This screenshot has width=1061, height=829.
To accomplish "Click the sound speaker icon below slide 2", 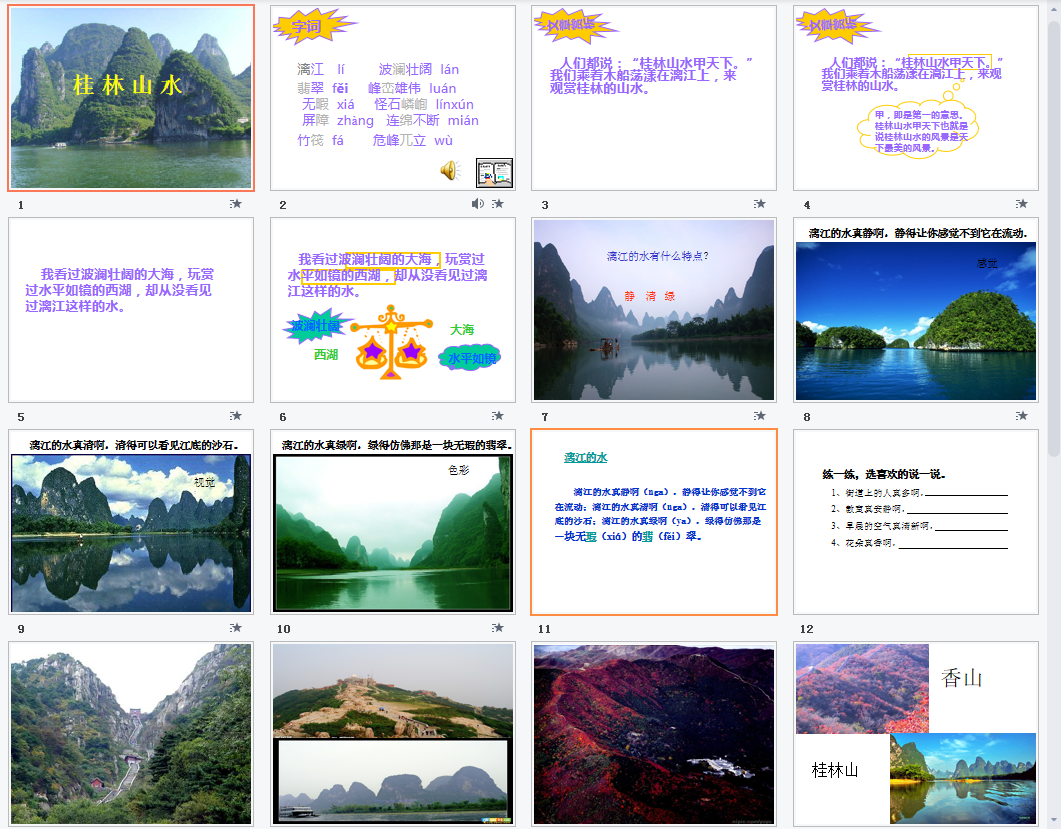I will (478, 204).
